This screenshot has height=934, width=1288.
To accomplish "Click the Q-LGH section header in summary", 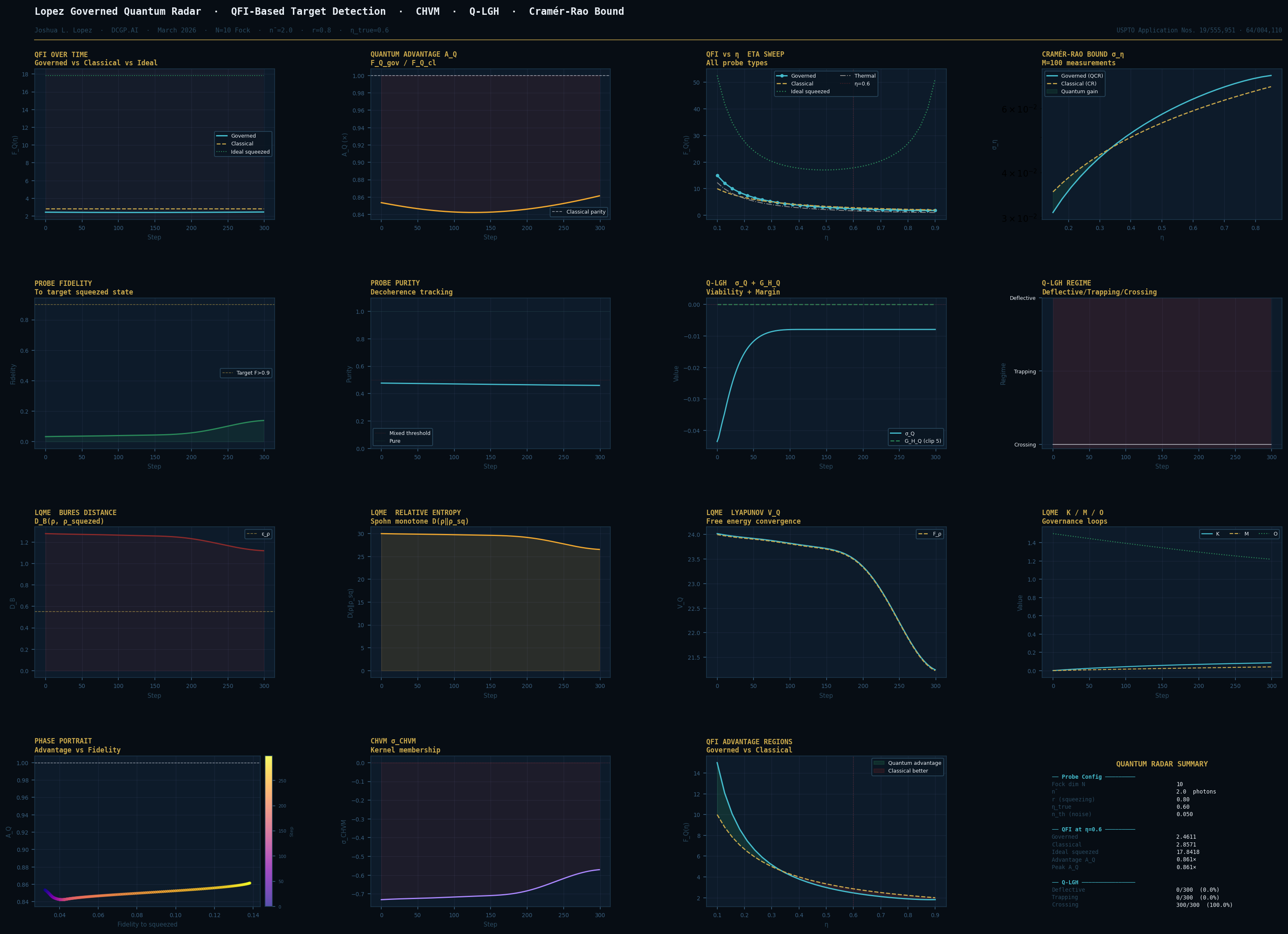I will [x=1070, y=882].
